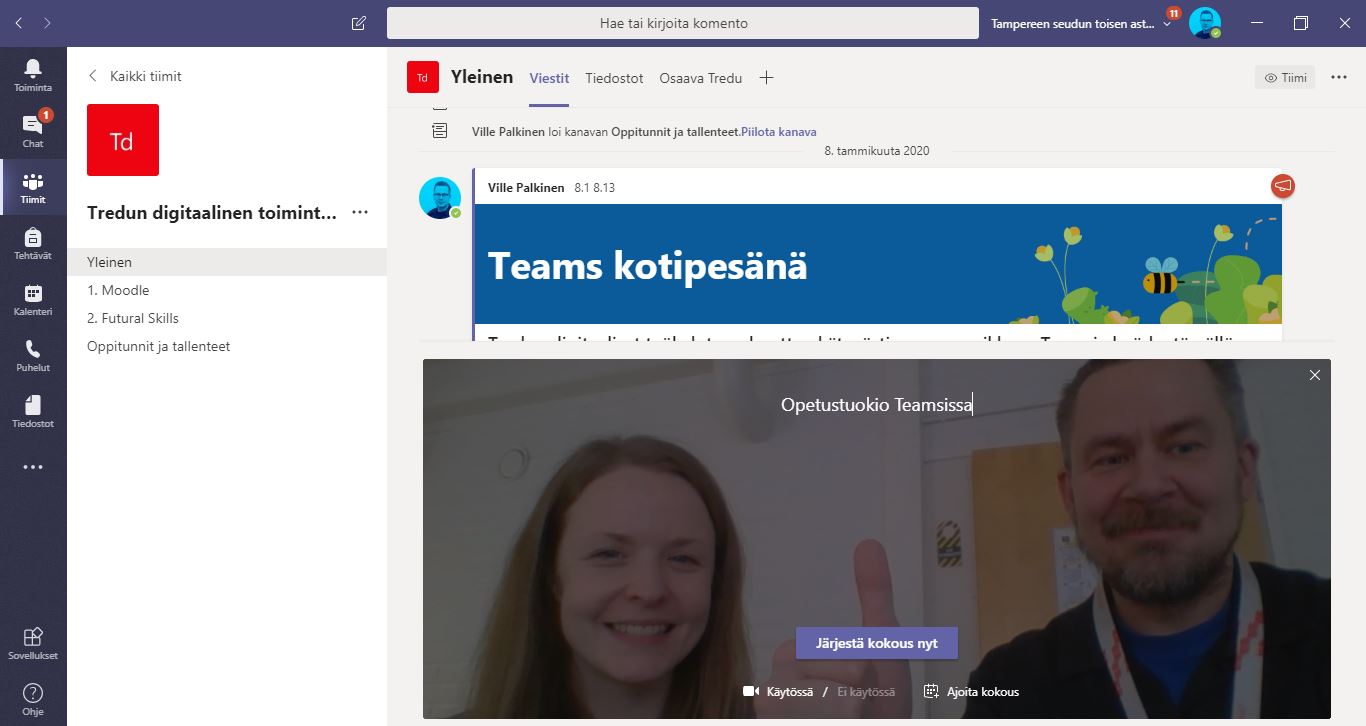
Task: Toggle the camera Käytössä switch
Action: (x=778, y=692)
